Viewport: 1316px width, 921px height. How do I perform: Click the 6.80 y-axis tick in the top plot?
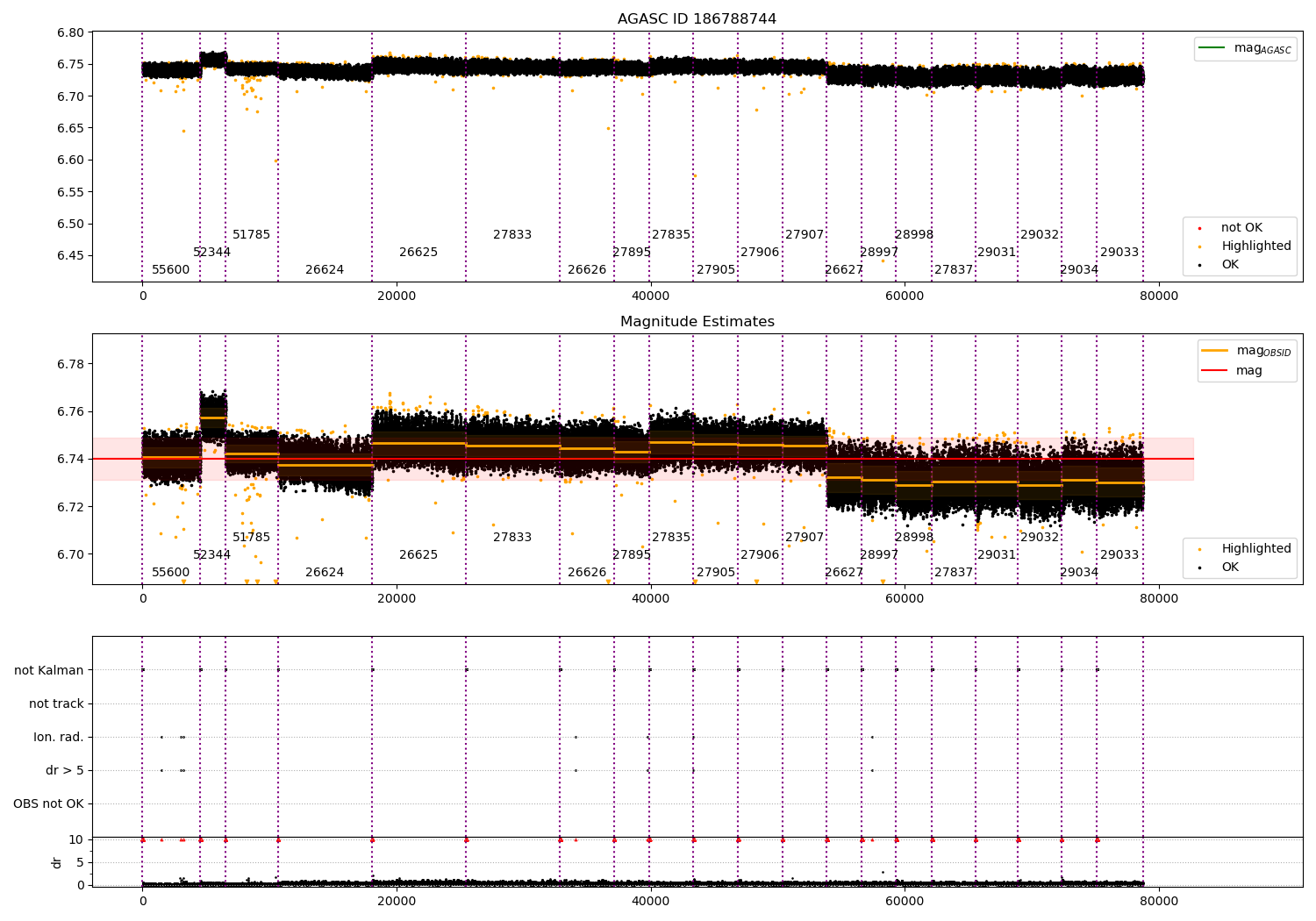71,33
